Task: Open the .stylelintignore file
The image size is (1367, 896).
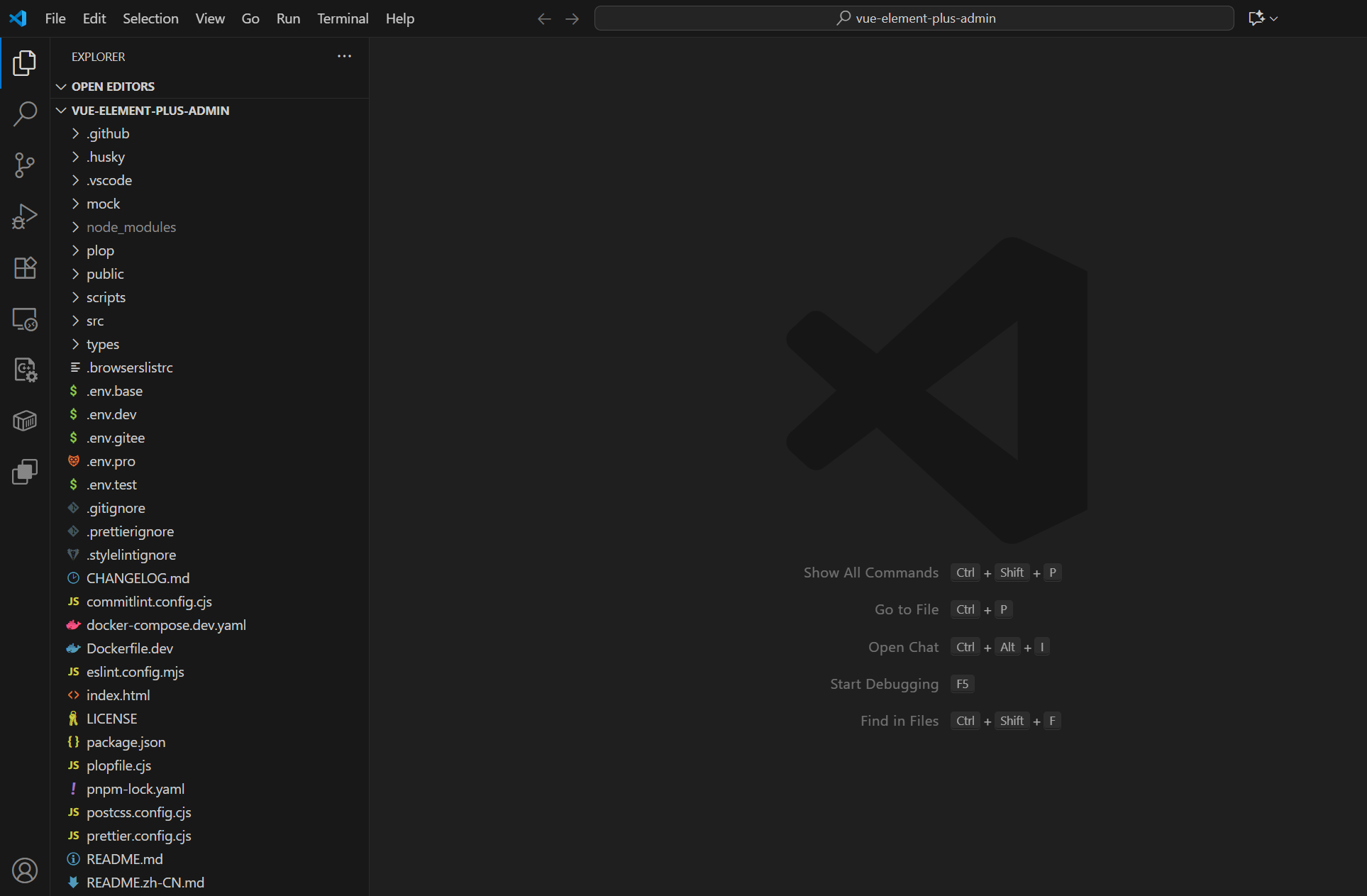Action: [209, 555]
